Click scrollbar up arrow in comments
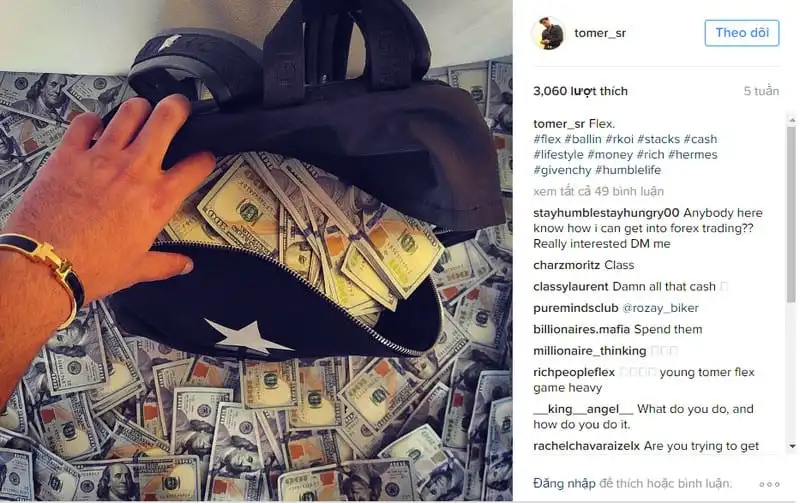This screenshot has width=800, height=503. click(792, 120)
